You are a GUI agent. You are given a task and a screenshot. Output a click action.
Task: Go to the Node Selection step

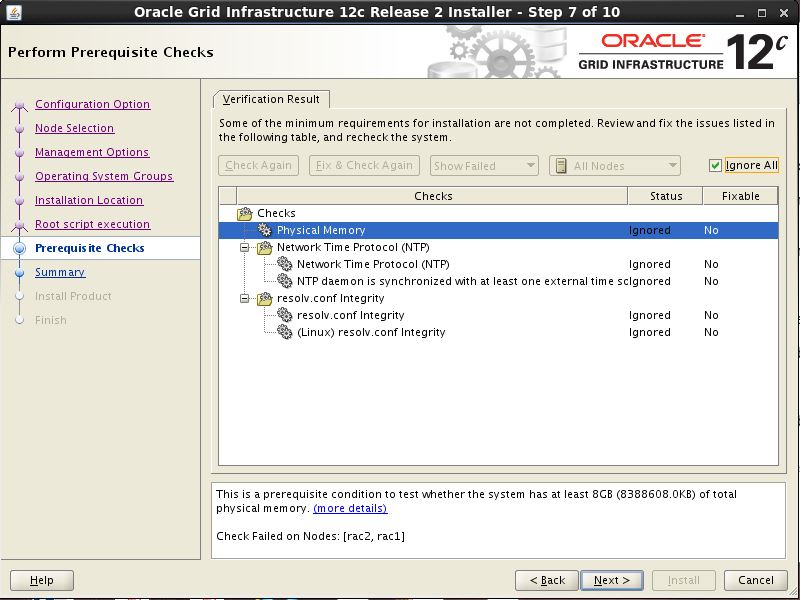pyautogui.click(x=74, y=128)
